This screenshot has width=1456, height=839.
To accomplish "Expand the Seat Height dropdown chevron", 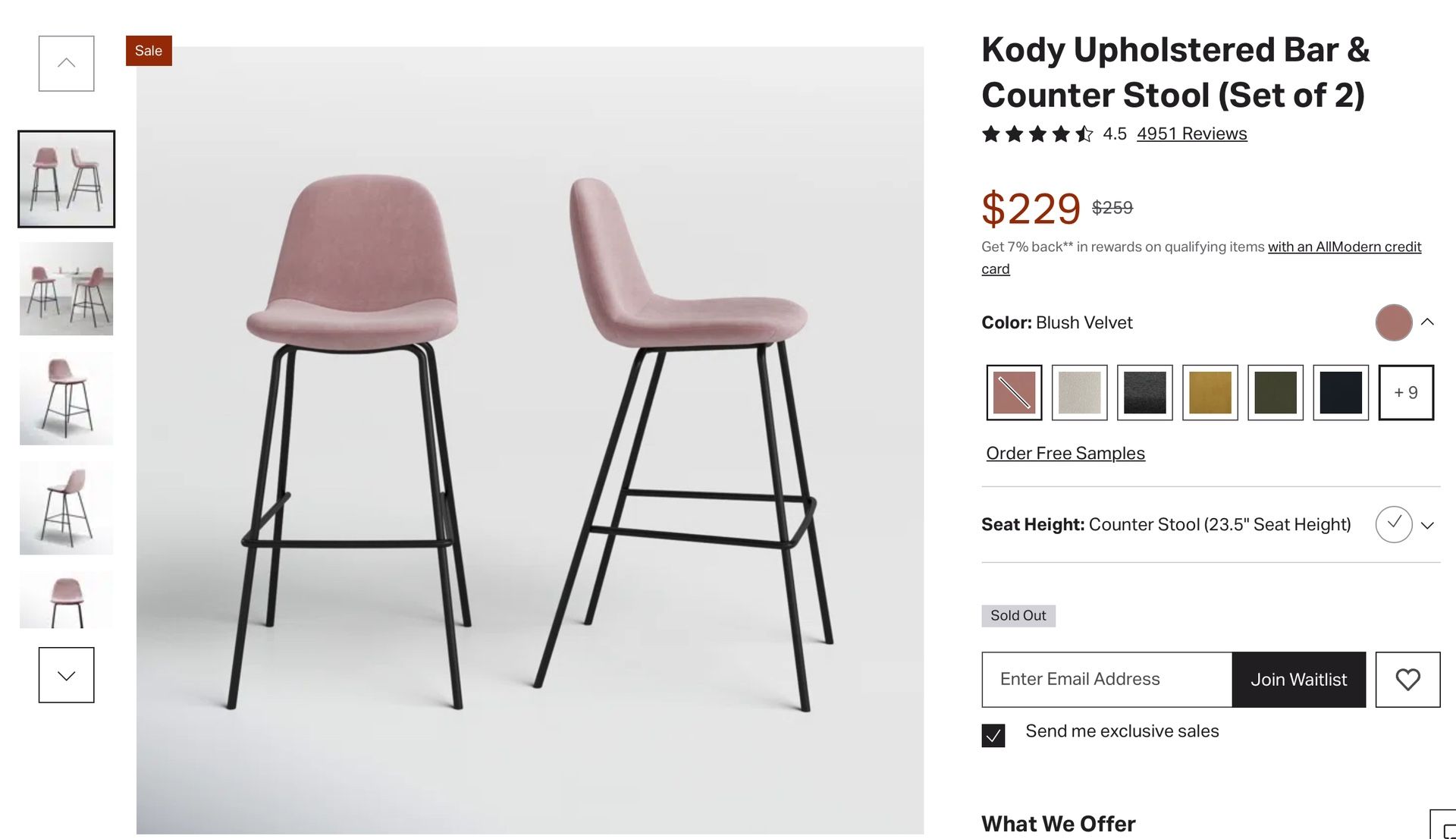I will click(1427, 525).
